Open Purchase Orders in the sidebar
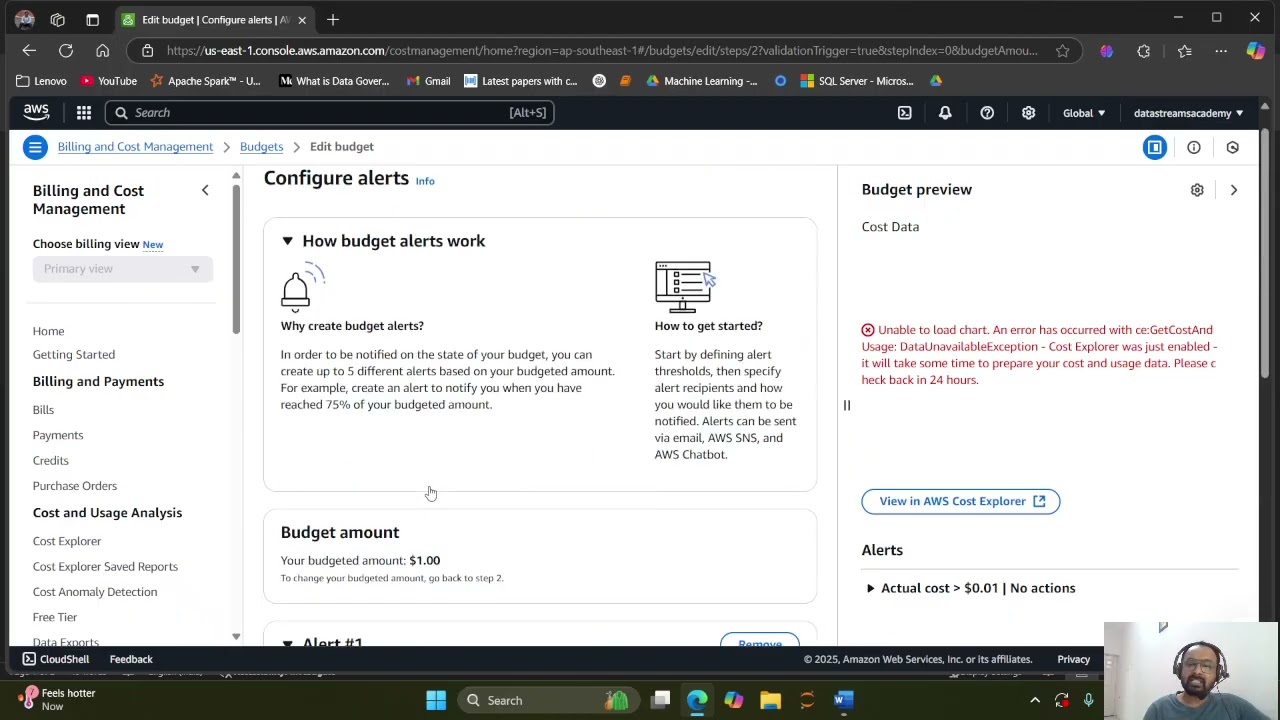 click(75, 486)
